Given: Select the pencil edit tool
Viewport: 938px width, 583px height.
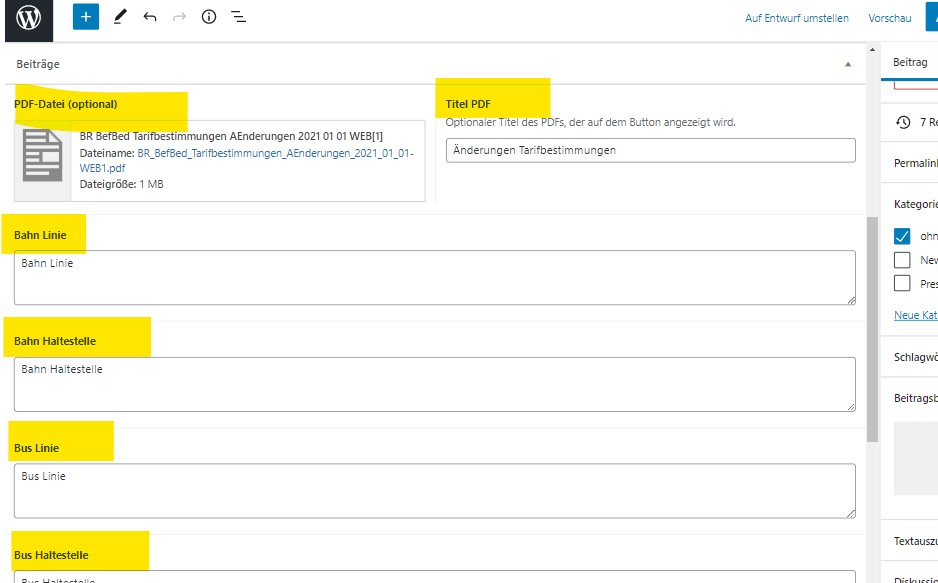Looking at the screenshot, I should click(120, 17).
